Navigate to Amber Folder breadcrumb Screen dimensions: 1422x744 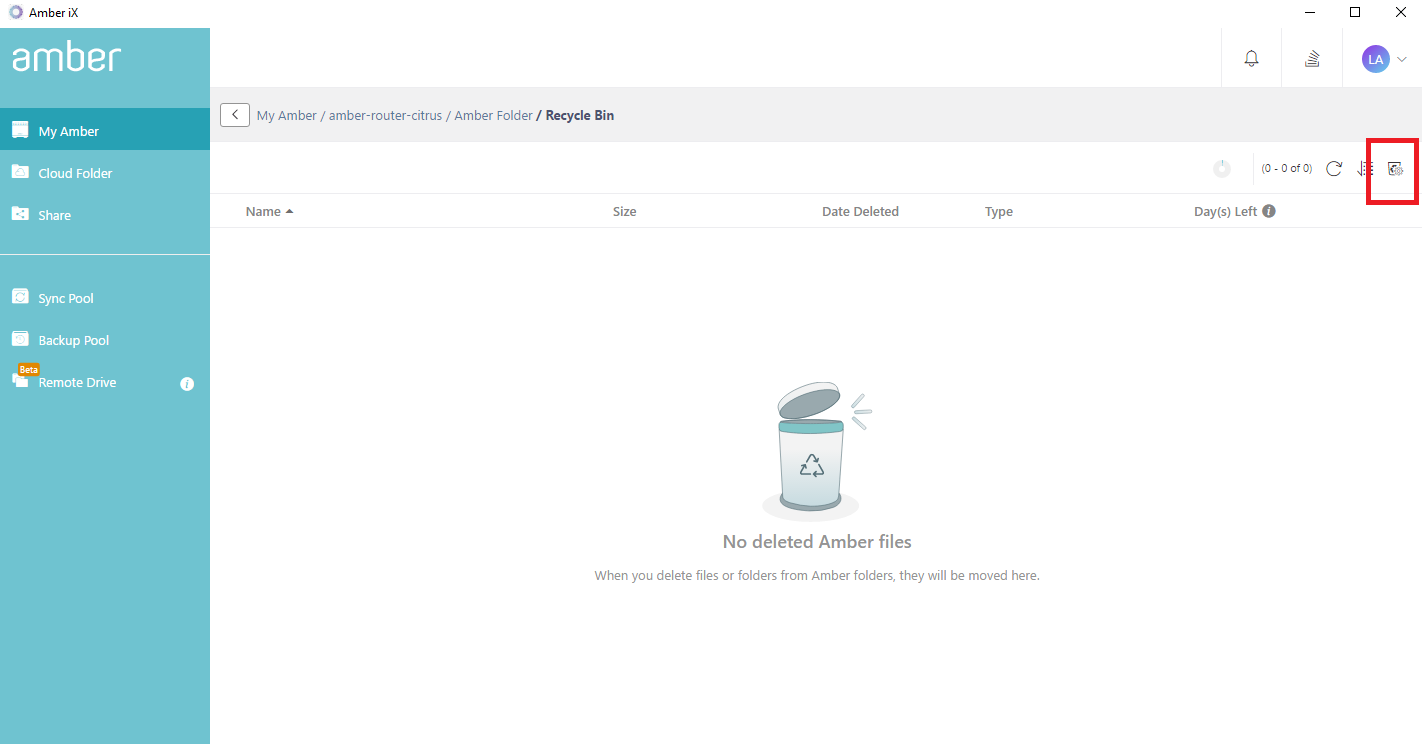click(493, 115)
